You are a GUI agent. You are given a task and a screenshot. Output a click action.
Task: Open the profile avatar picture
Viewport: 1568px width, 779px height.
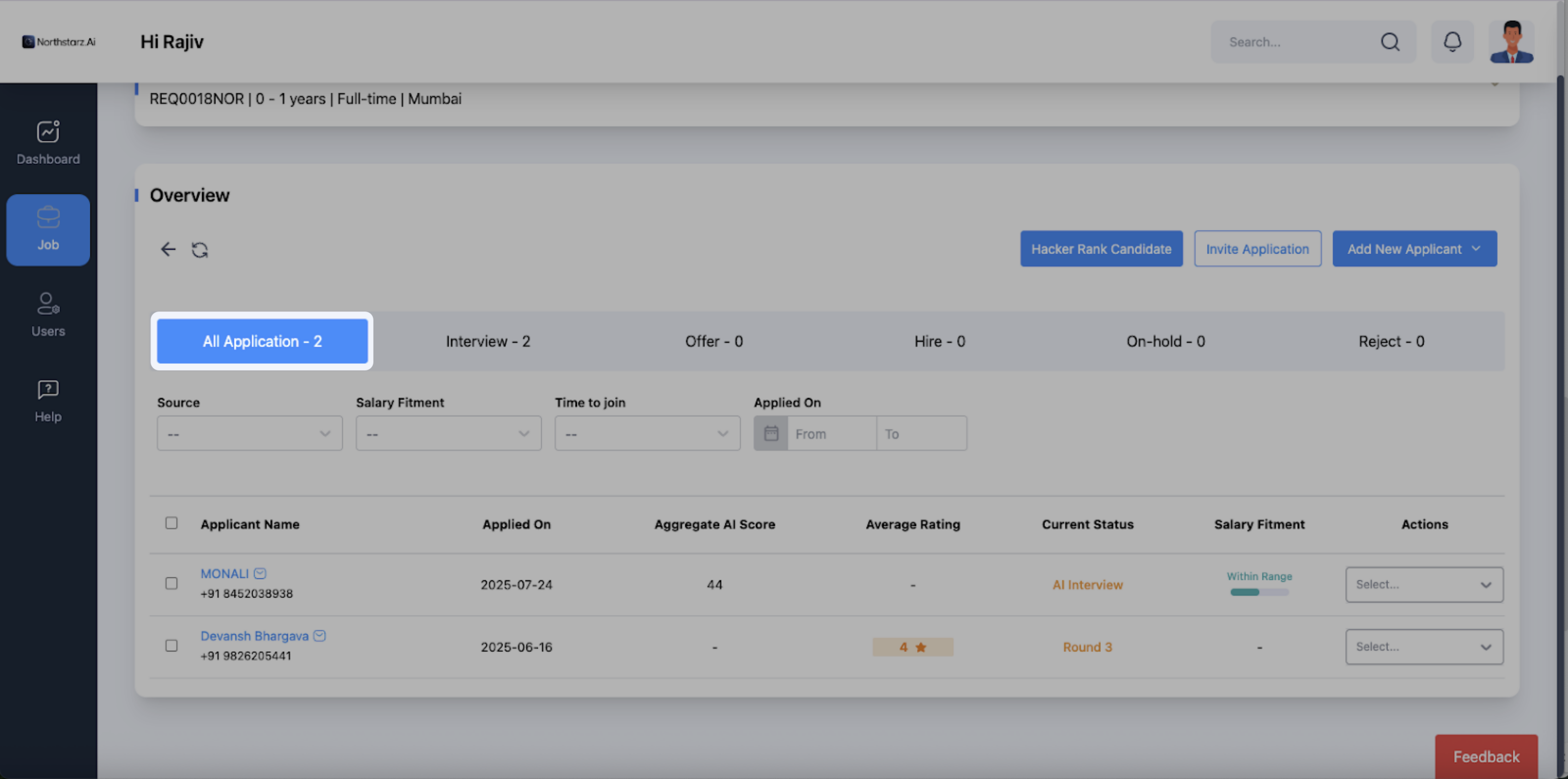coord(1511,41)
